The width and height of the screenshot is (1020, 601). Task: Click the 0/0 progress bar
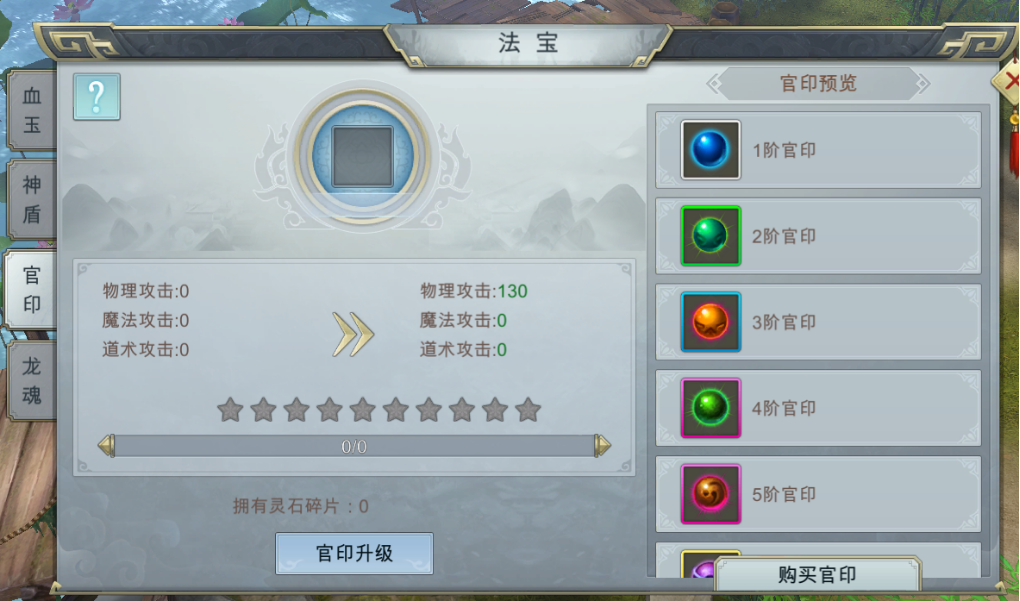tap(354, 446)
